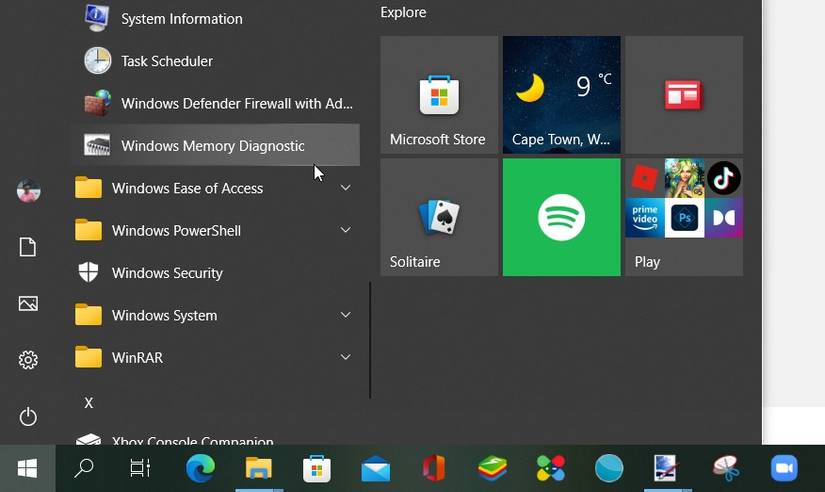825x492 pixels.
Task: Open Settings gear in Start sidebar
Action: coord(28,360)
